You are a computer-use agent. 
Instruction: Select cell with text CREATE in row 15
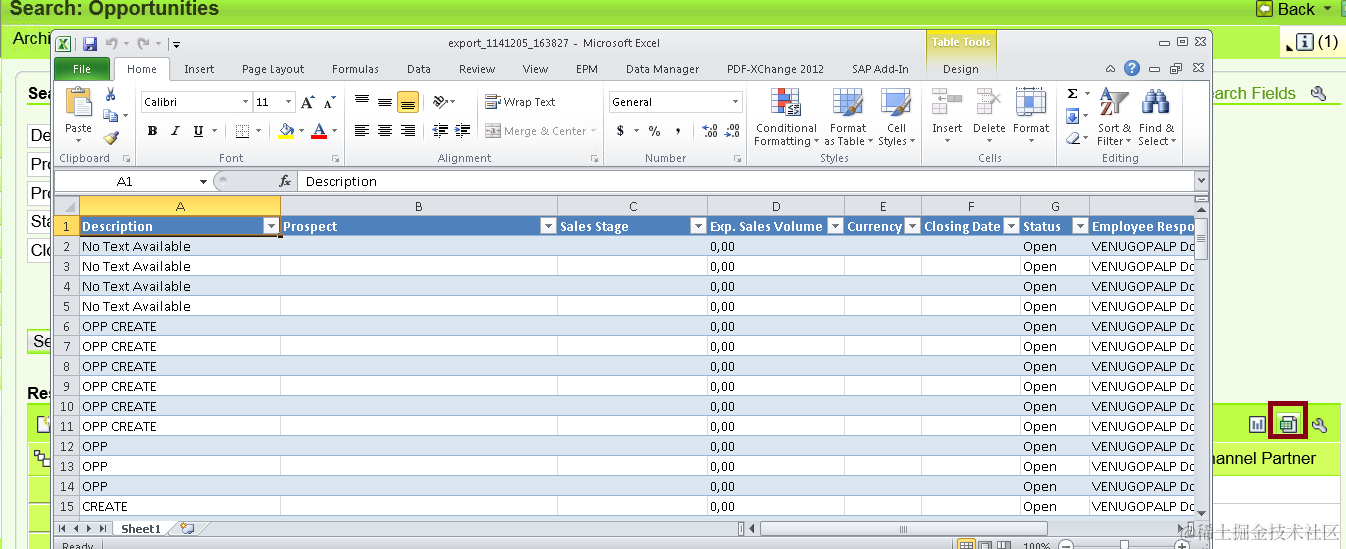180,506
